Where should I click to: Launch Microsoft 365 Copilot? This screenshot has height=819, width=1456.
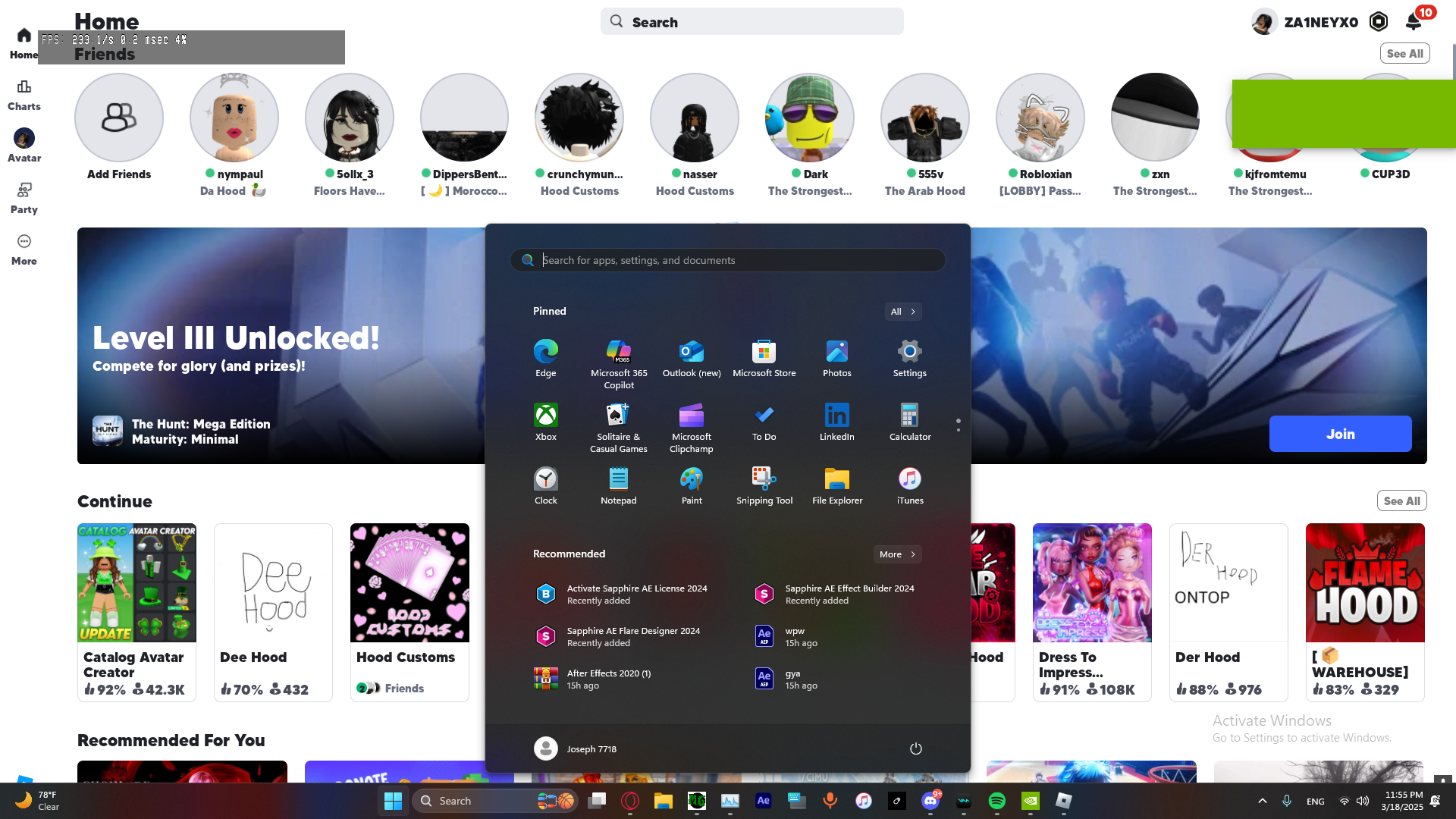619,364
